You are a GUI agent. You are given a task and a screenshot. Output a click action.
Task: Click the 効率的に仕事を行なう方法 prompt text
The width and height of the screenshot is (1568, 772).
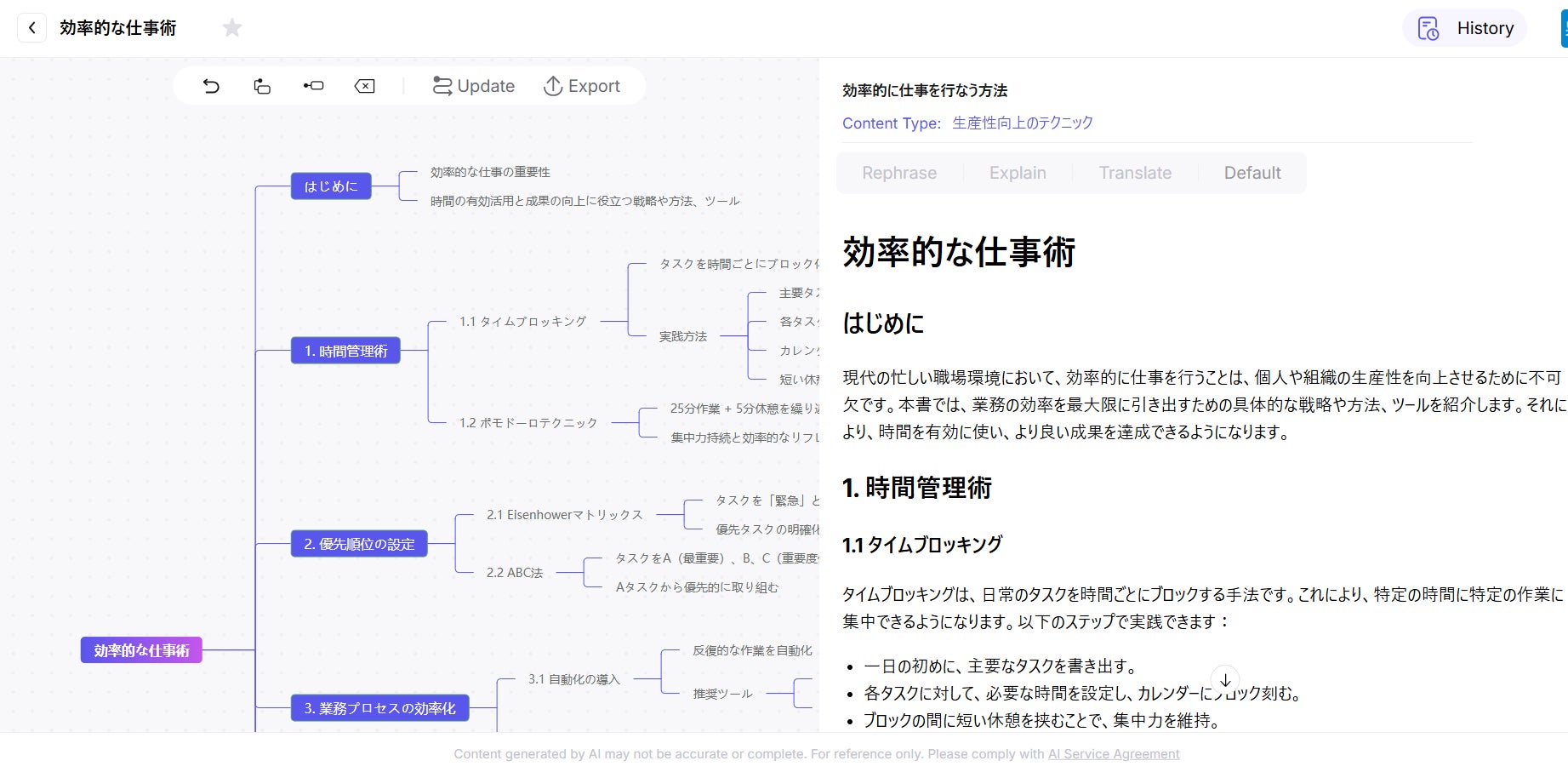[925, 90]
